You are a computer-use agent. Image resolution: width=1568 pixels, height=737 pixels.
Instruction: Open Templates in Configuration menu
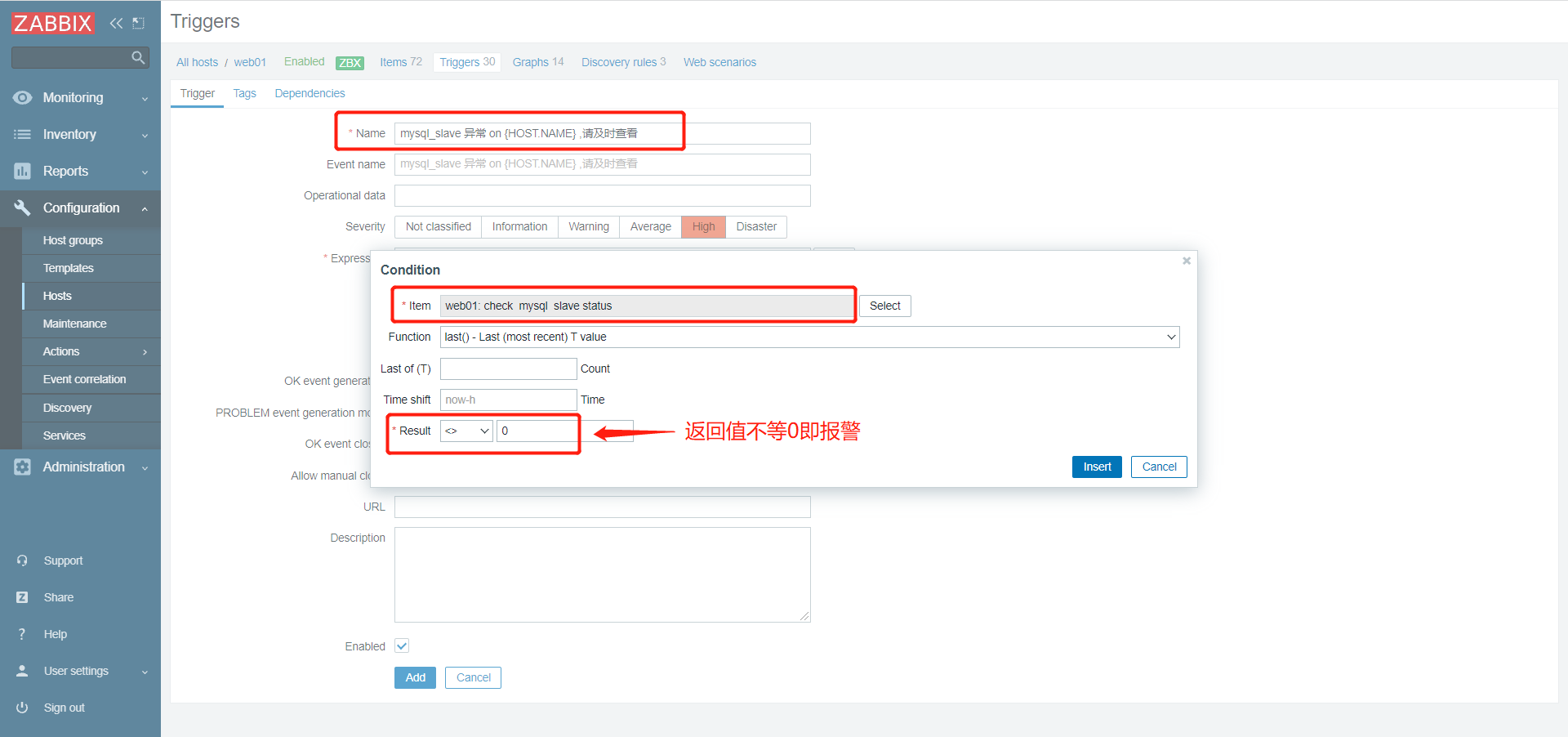pos(69,268)
